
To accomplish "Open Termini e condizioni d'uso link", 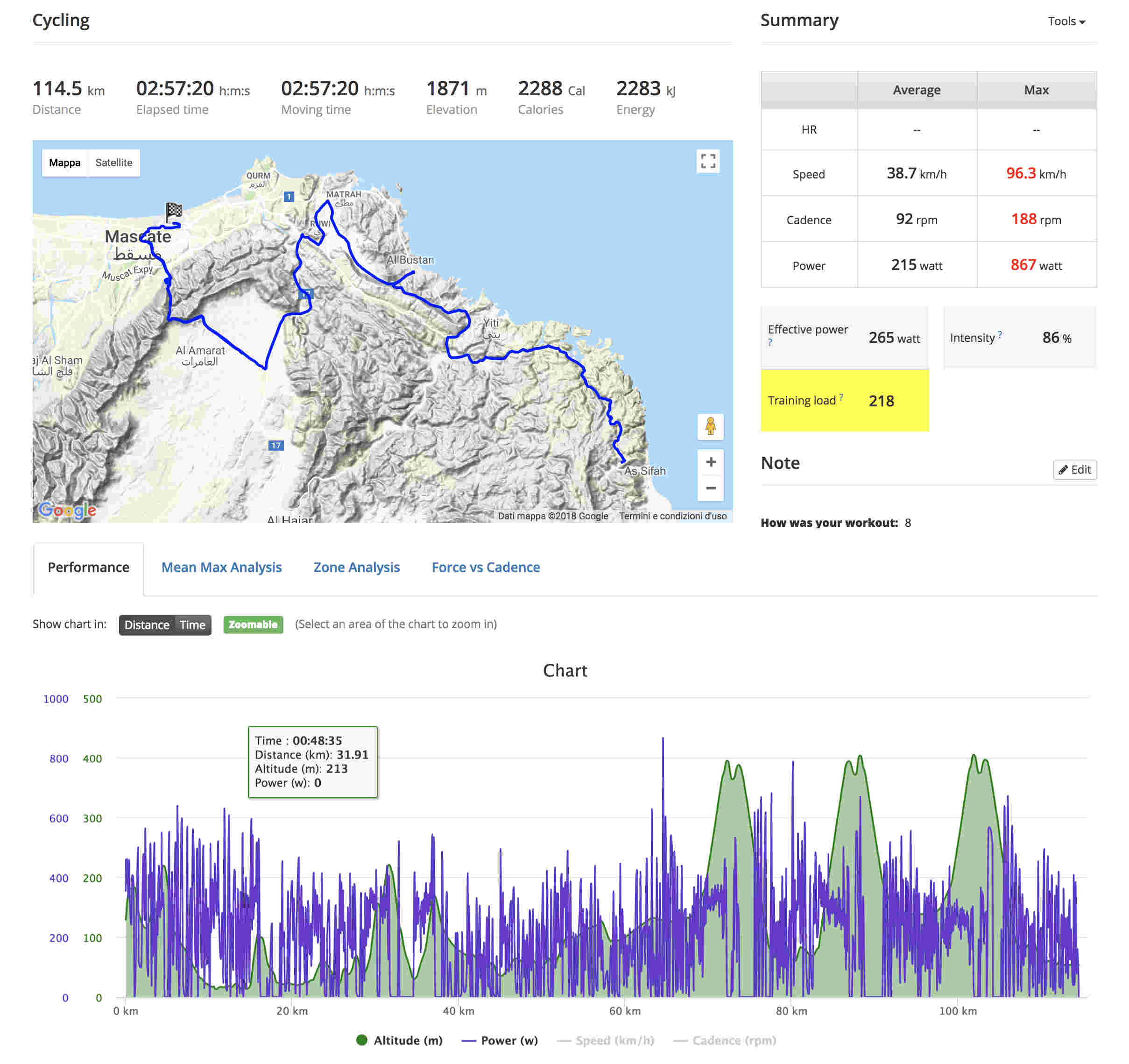I will click(x=672, y=516).
